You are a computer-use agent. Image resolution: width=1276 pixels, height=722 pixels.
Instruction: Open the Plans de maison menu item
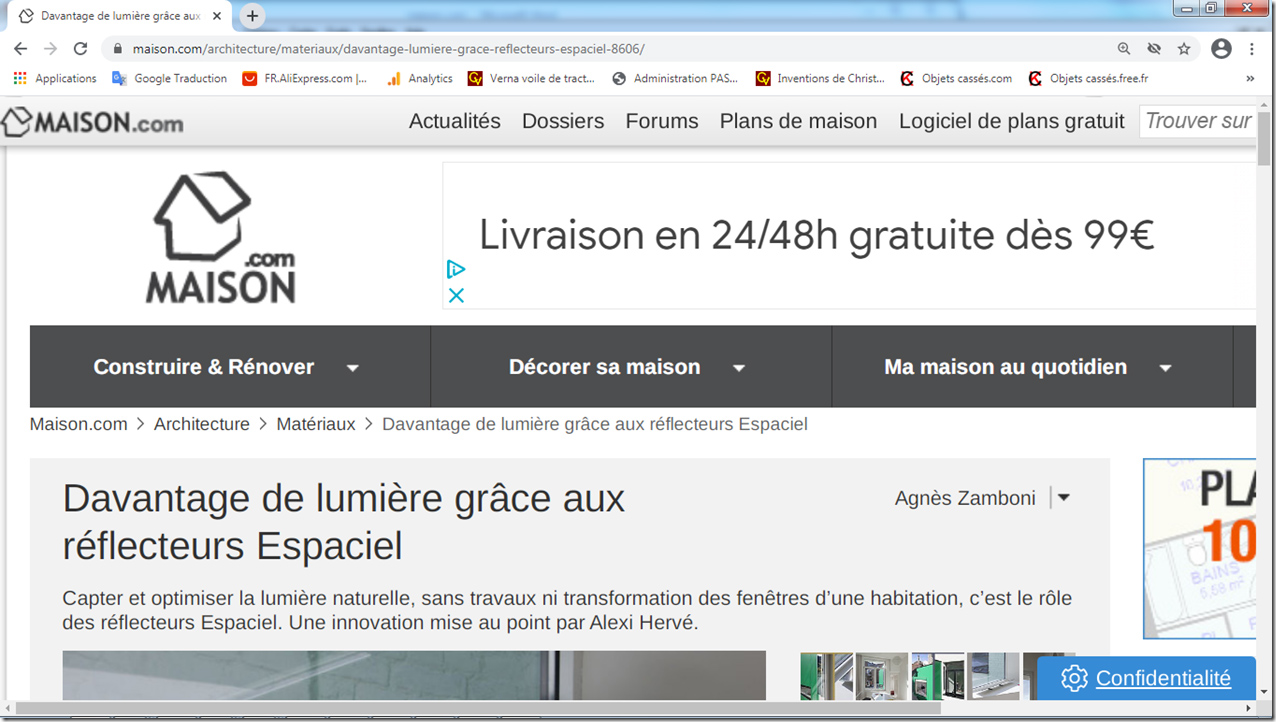[798, 121]
